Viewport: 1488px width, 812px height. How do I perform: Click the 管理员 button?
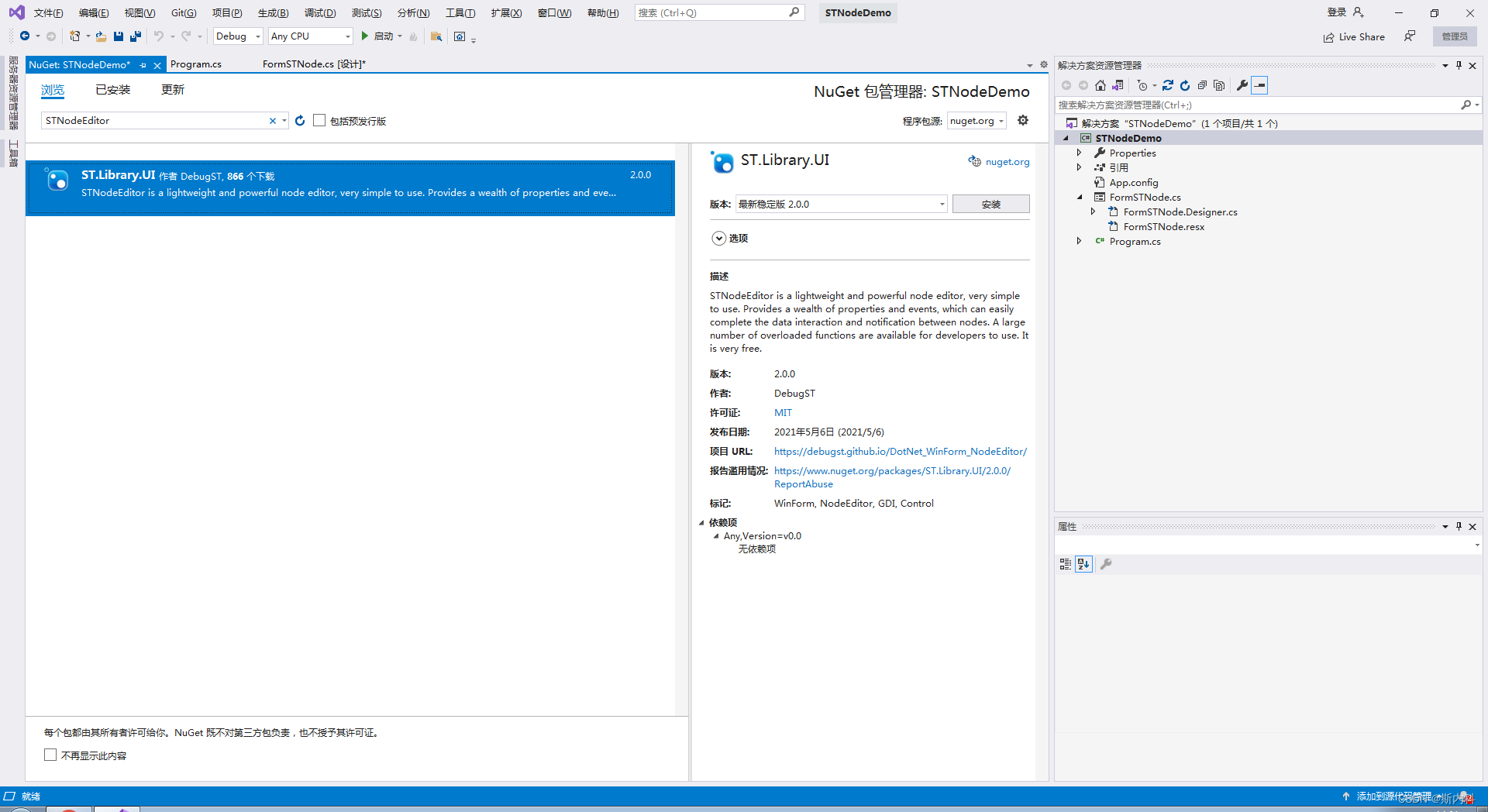(1455, 36)
